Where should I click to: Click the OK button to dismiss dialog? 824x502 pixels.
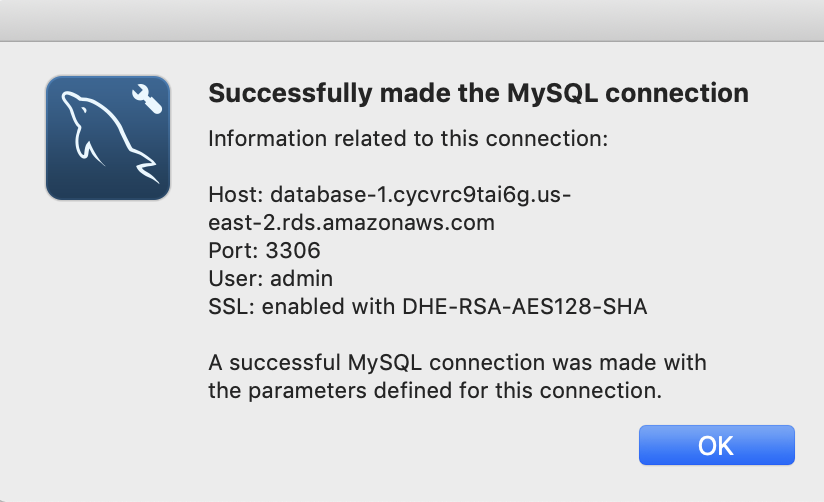click(716, 445)
